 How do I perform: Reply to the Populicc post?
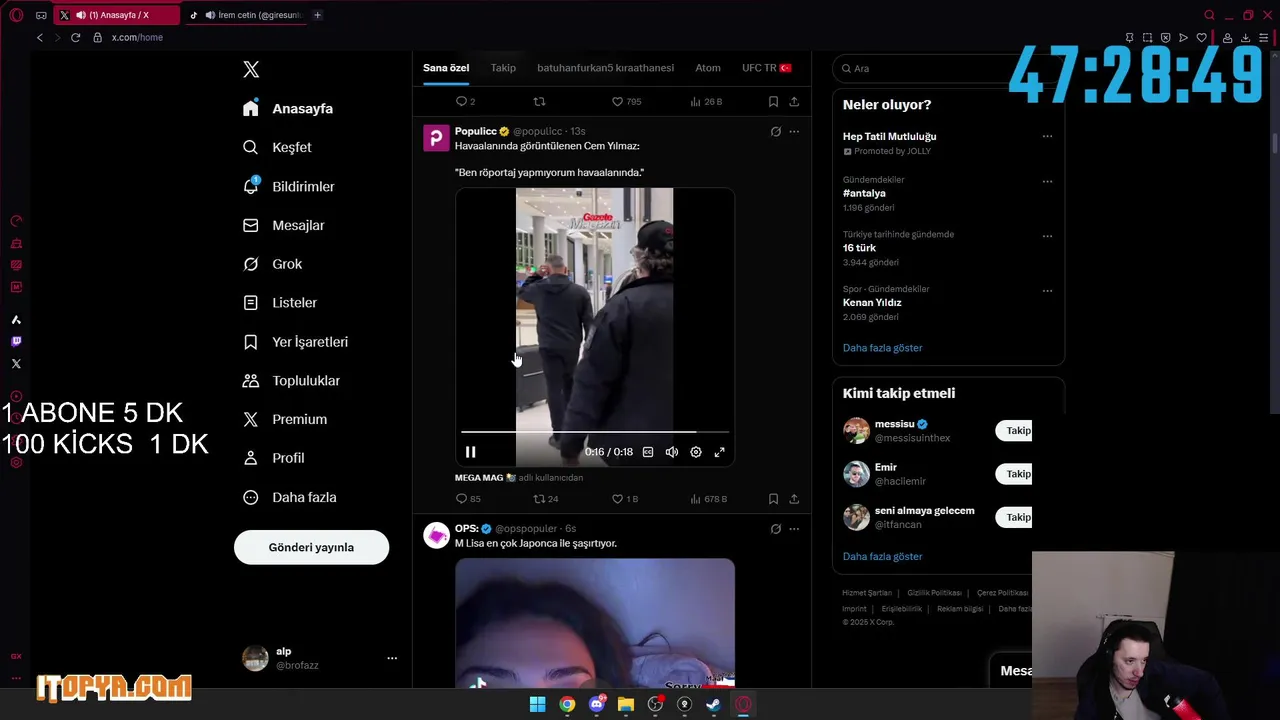coord(468,499)
